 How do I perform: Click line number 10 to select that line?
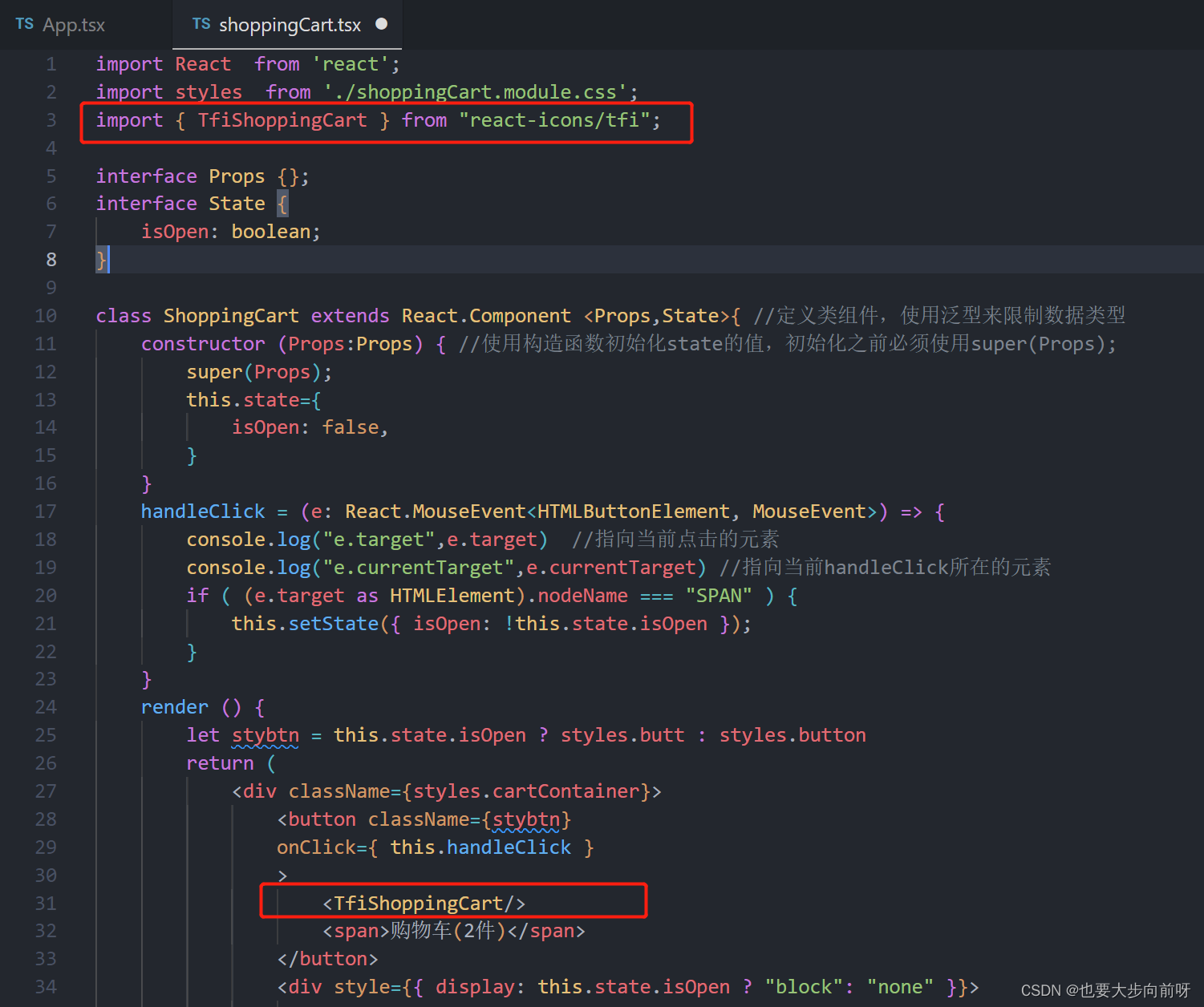[45, 315]
